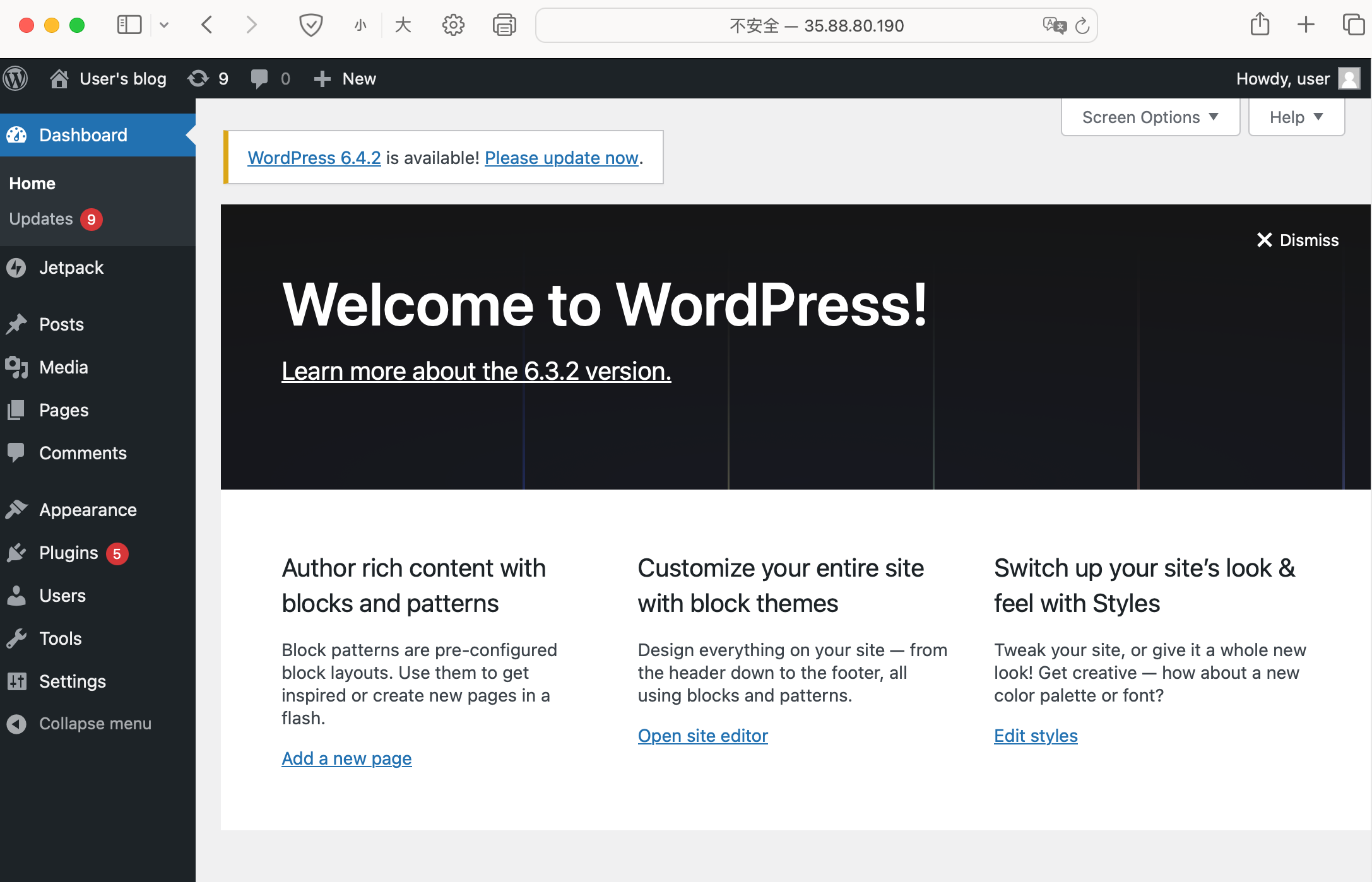Open Learn more about 6.3.2 version link

(476, 371)
